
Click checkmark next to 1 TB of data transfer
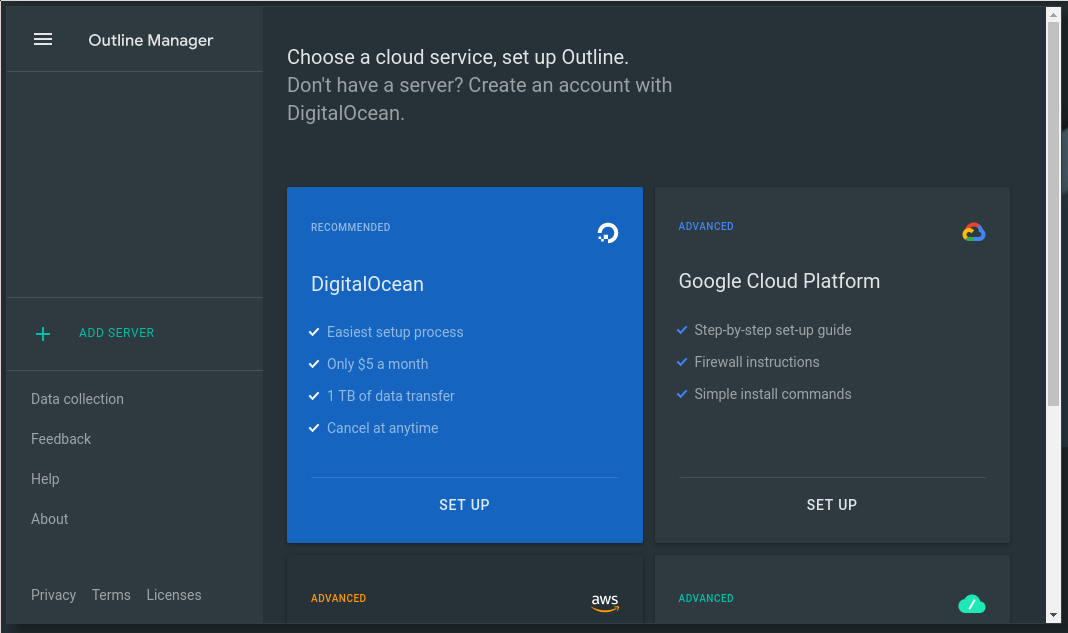tap(314, 396)
